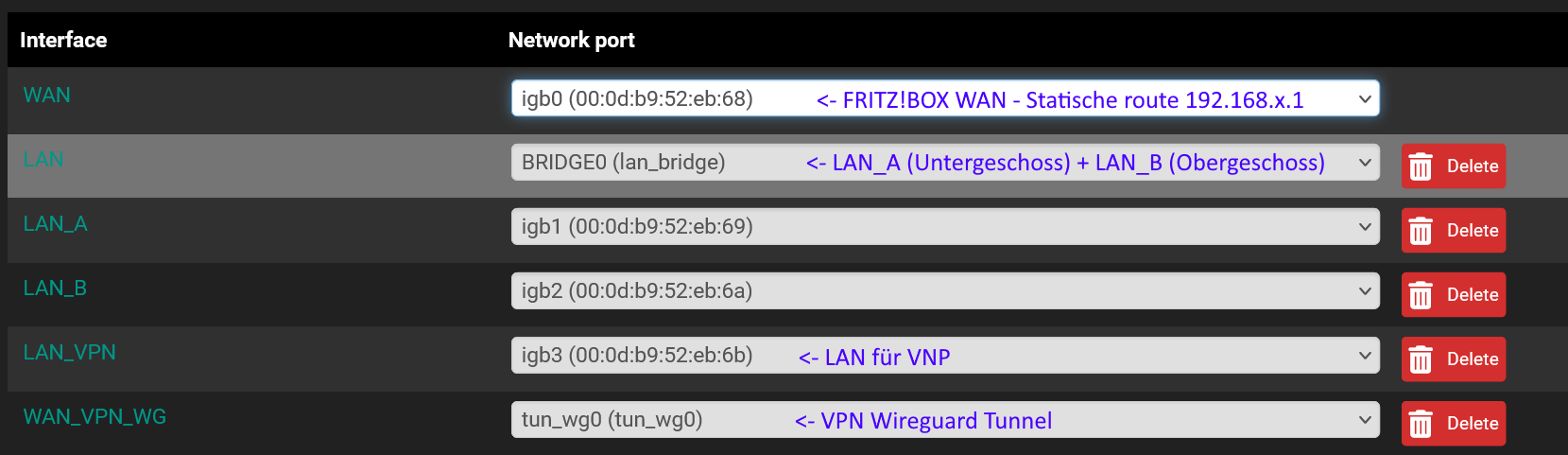Open WAN_VPN_WG tun_wg0 port dropdown
The height and width of the screenshot is (455, 1568).
click(945, 420)
